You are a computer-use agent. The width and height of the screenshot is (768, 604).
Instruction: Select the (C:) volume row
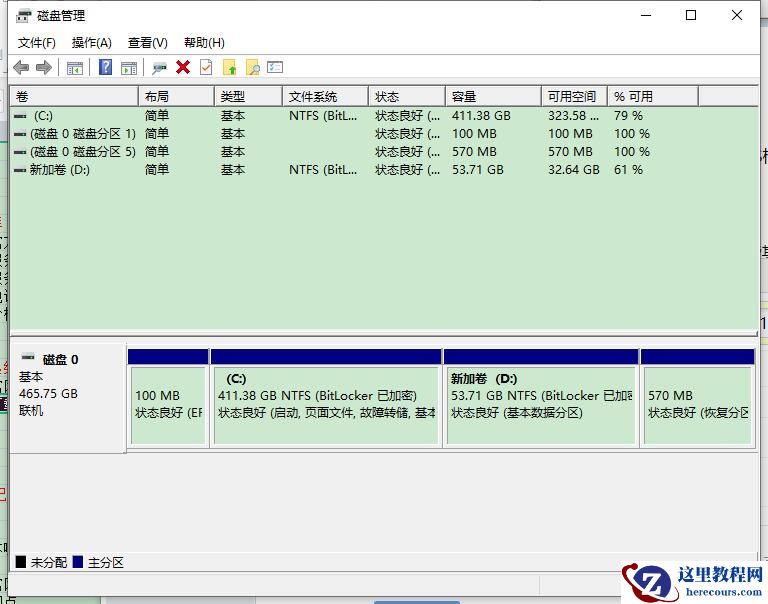tap(384, 116)
